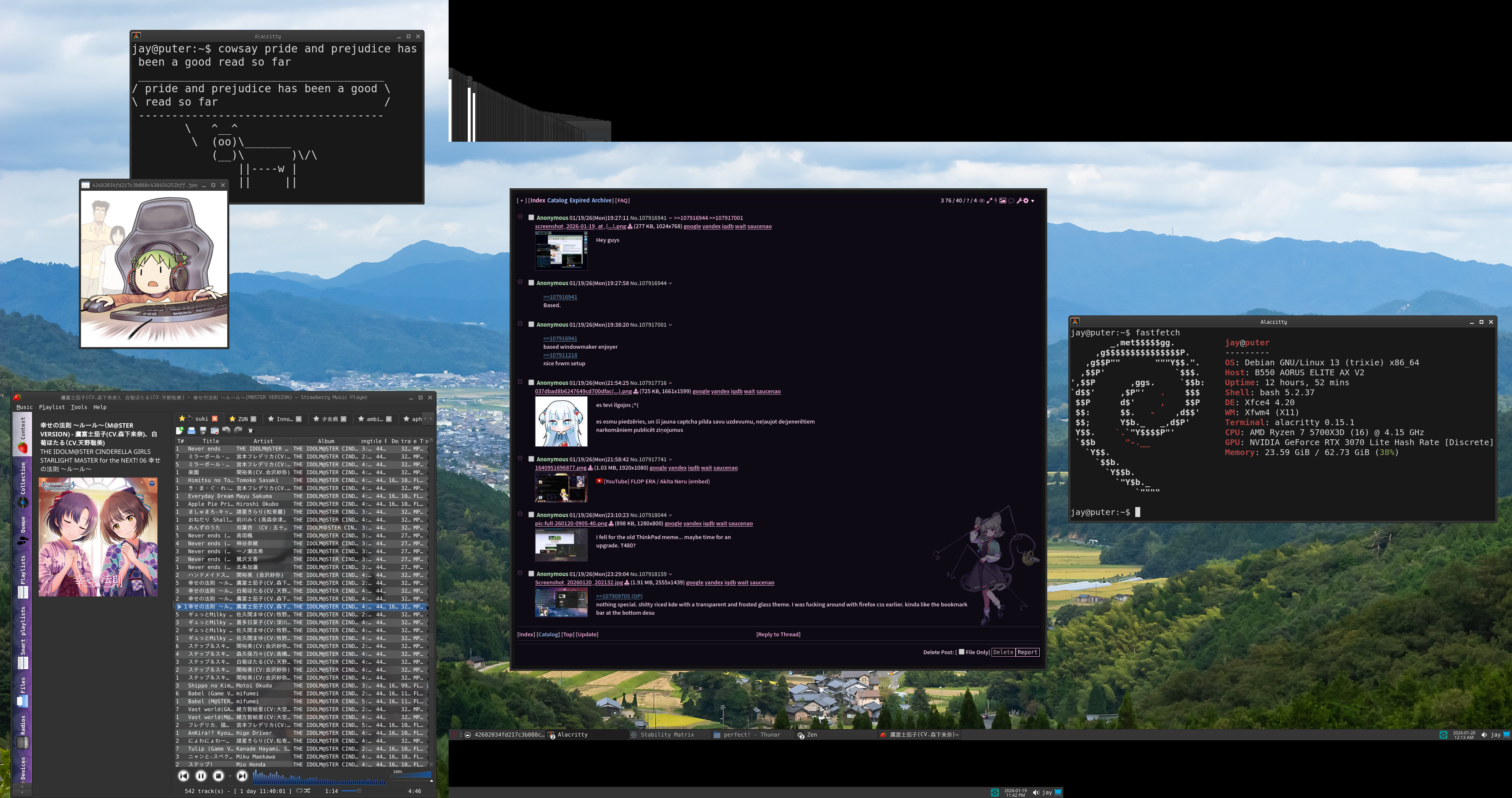Image resolution: width=1512 pixels, height=798 pixels.
Task: Click the gallery image icon in thread header
Action: point(1002,201)
